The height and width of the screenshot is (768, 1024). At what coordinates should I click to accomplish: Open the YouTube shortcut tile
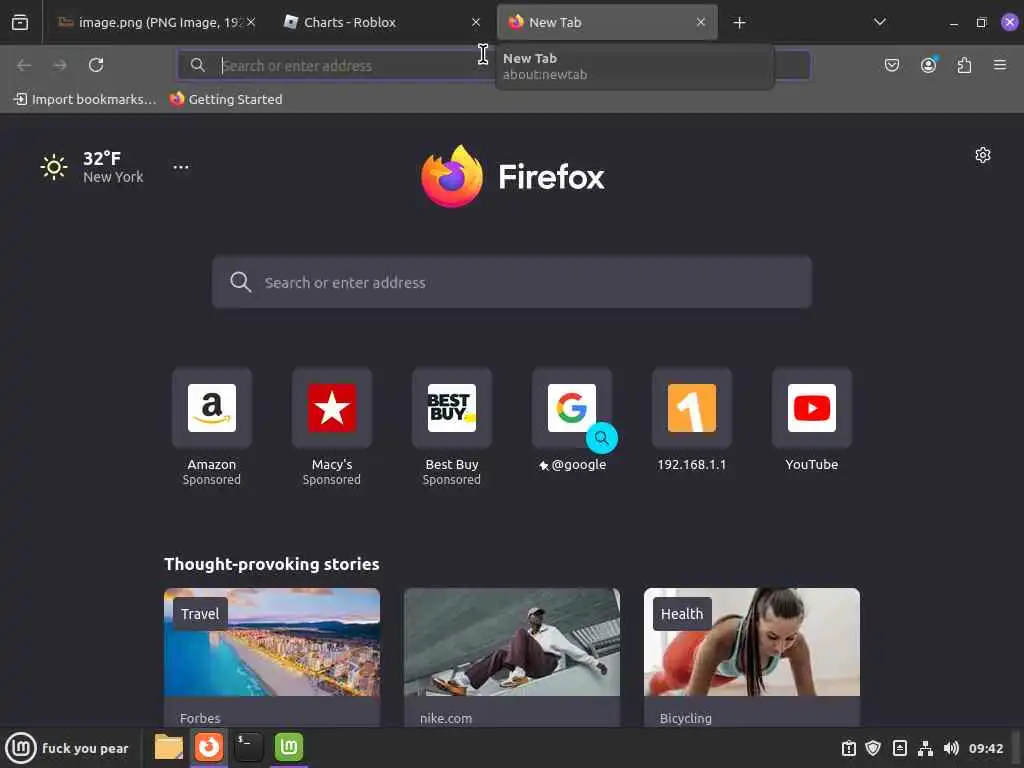(x=812, y=420)
